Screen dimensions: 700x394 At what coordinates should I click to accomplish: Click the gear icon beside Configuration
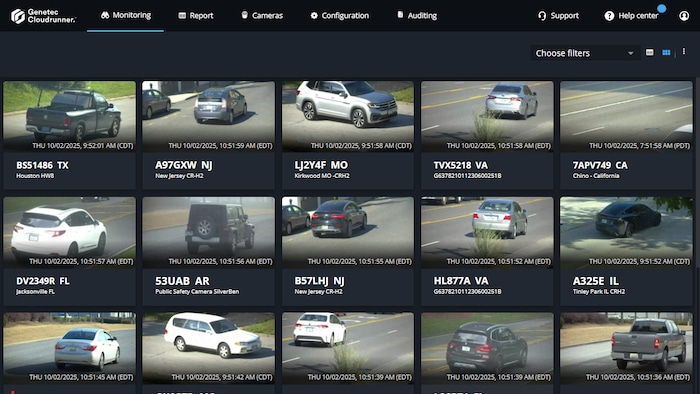(x=314, y=16)
